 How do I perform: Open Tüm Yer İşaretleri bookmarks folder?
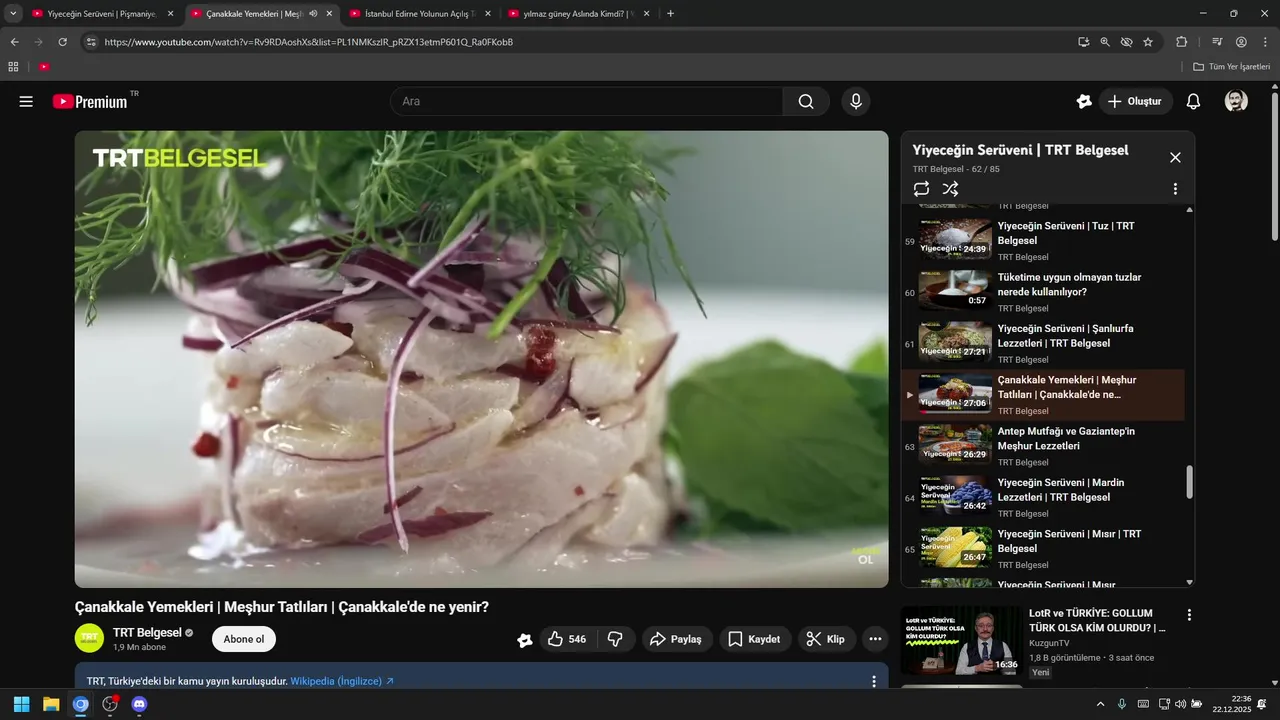[1232, 67]
